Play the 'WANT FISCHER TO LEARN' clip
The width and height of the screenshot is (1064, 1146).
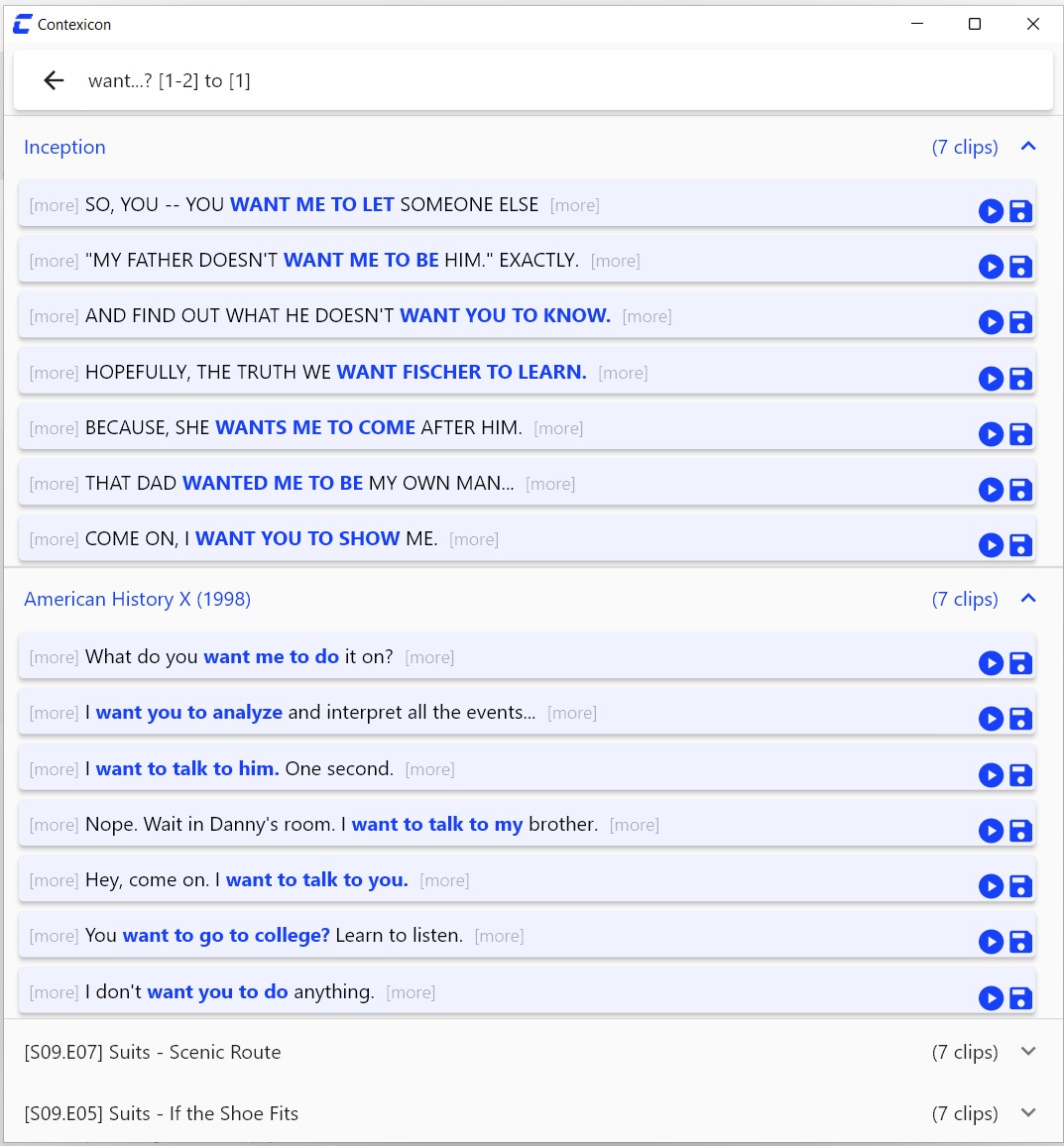[991, 379]
